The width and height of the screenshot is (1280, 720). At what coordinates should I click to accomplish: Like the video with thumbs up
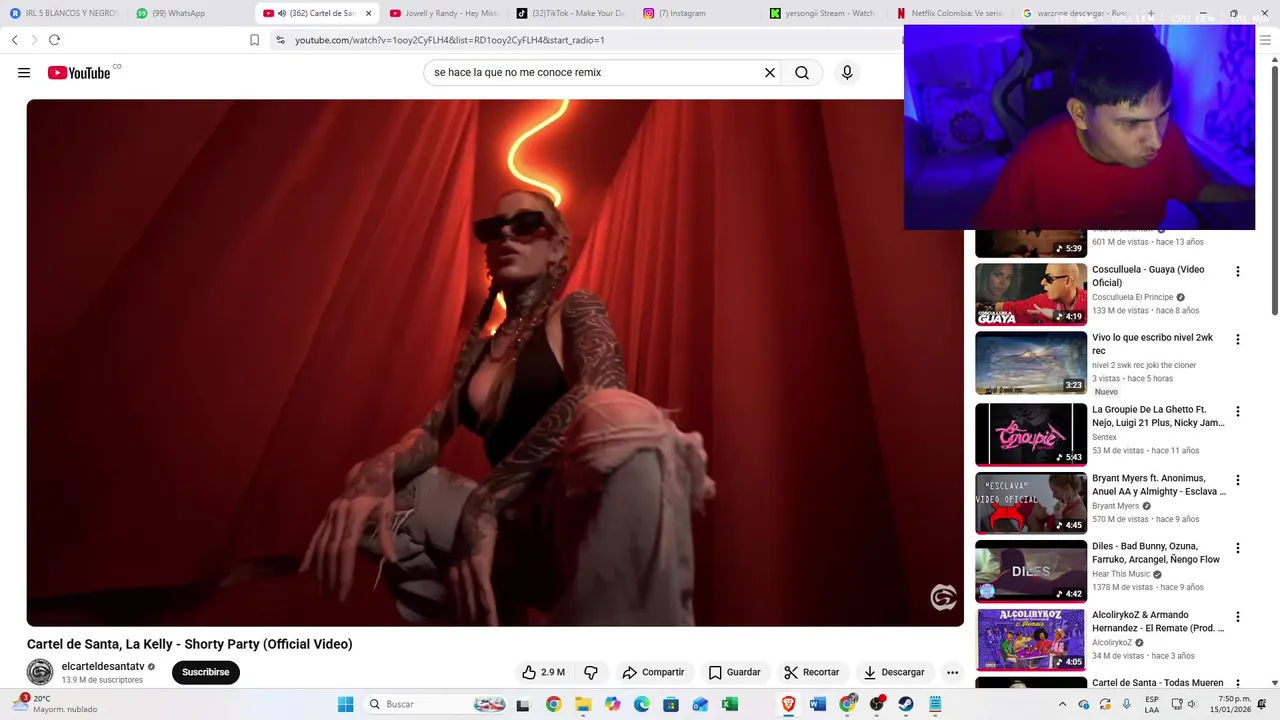(x=543, y=672)
